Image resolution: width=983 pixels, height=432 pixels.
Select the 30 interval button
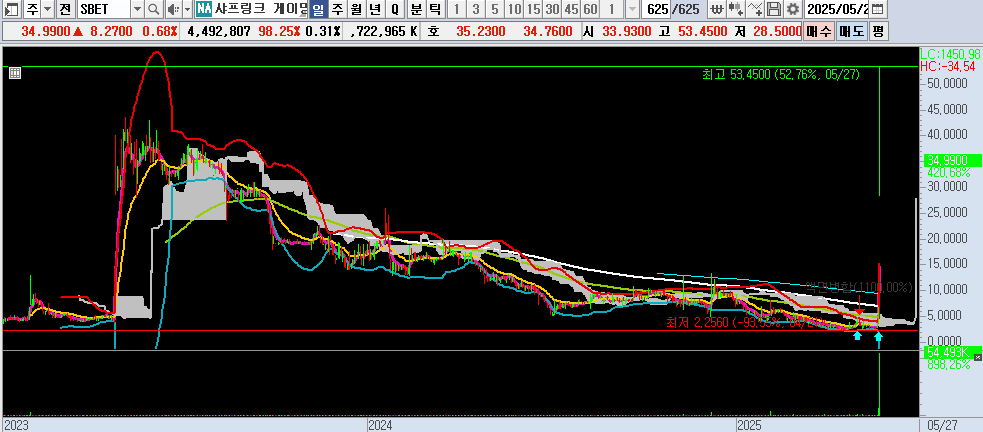click(x=552, y=9)
